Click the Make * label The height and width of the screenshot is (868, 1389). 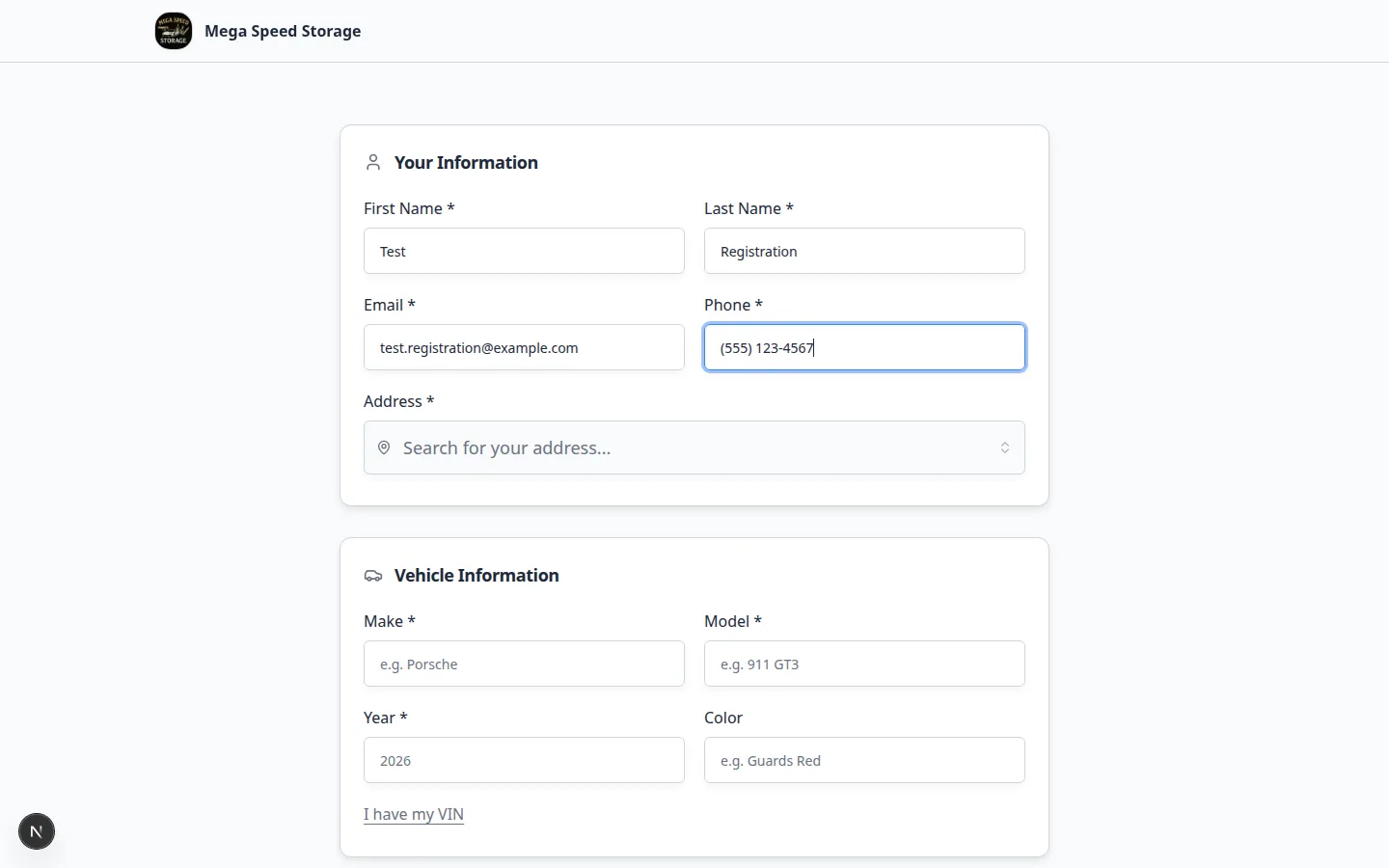pos(390,621)
